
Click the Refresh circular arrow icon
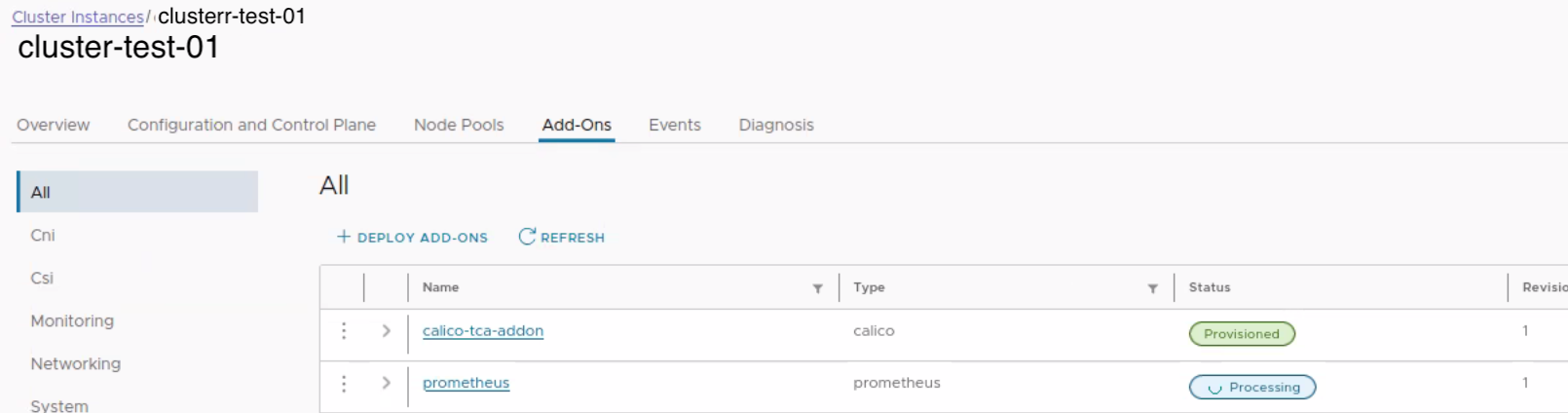pos(527,237)
